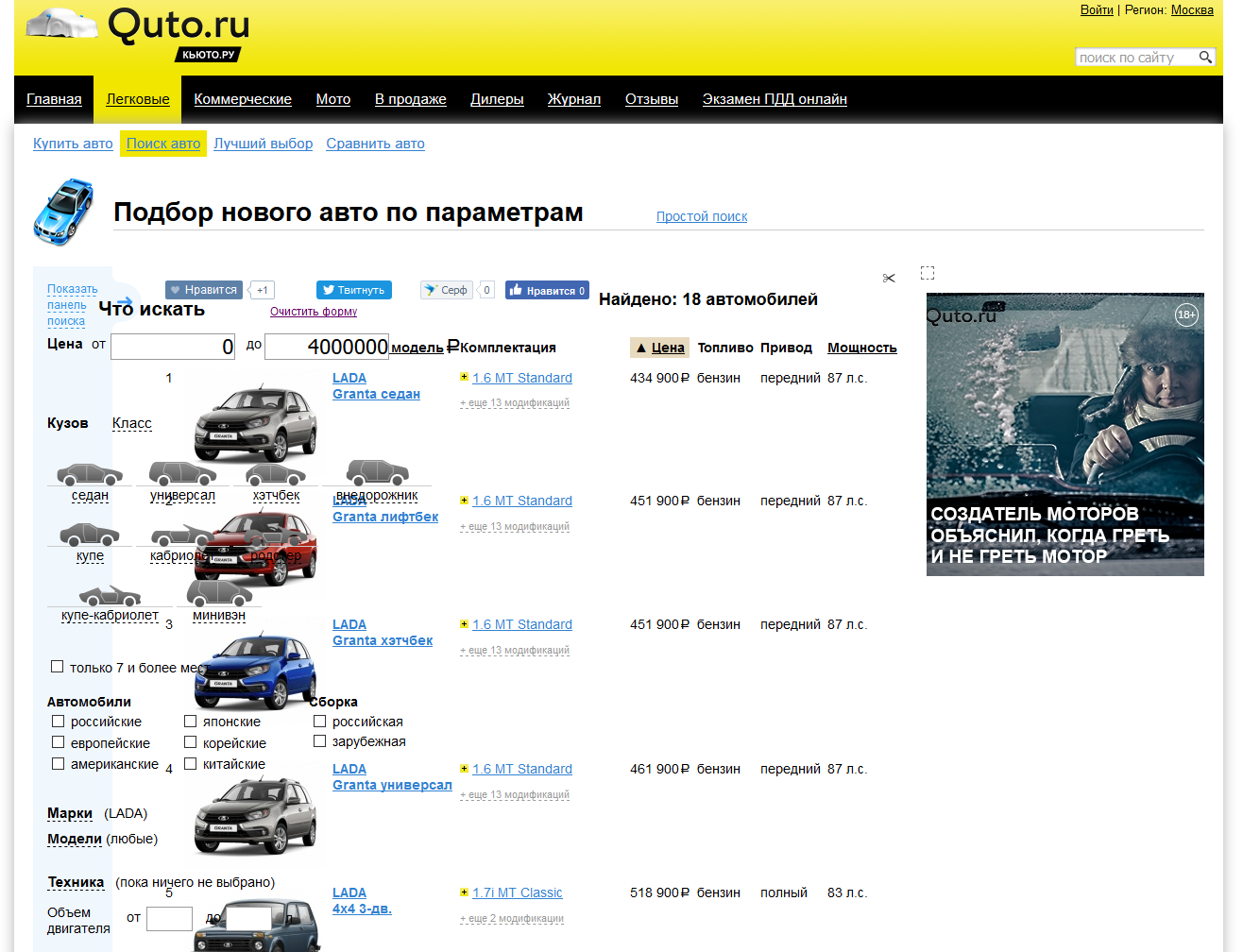Go to the Коммерческие section
The image size is (1243, 952).
pos(243,99)
